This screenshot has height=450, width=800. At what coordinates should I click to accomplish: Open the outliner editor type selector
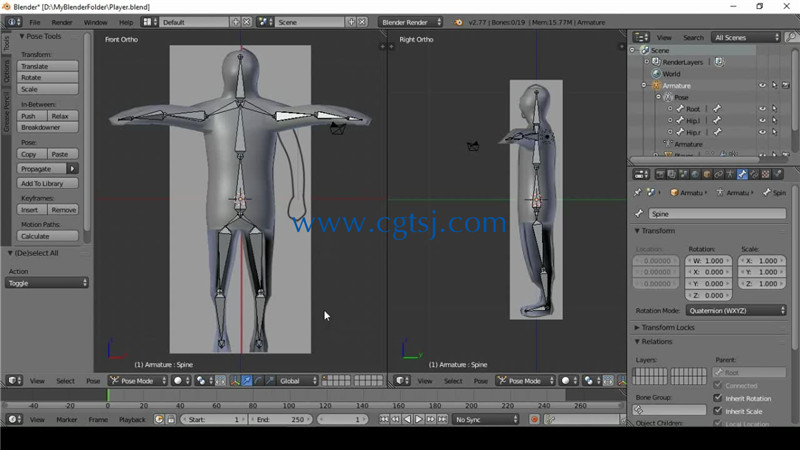(x=641, y=37)
